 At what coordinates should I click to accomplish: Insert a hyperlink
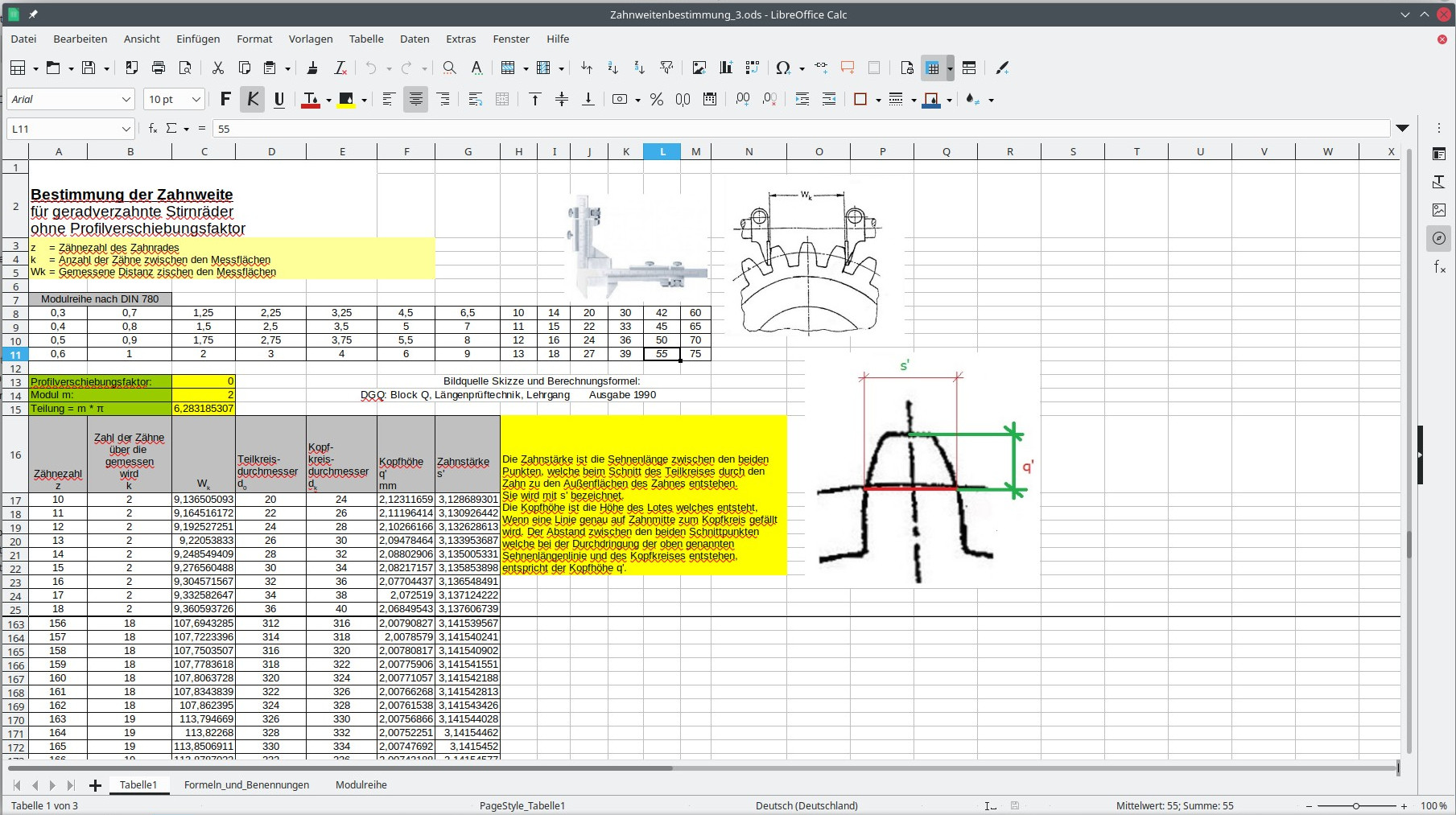click(x=821, y=68)
